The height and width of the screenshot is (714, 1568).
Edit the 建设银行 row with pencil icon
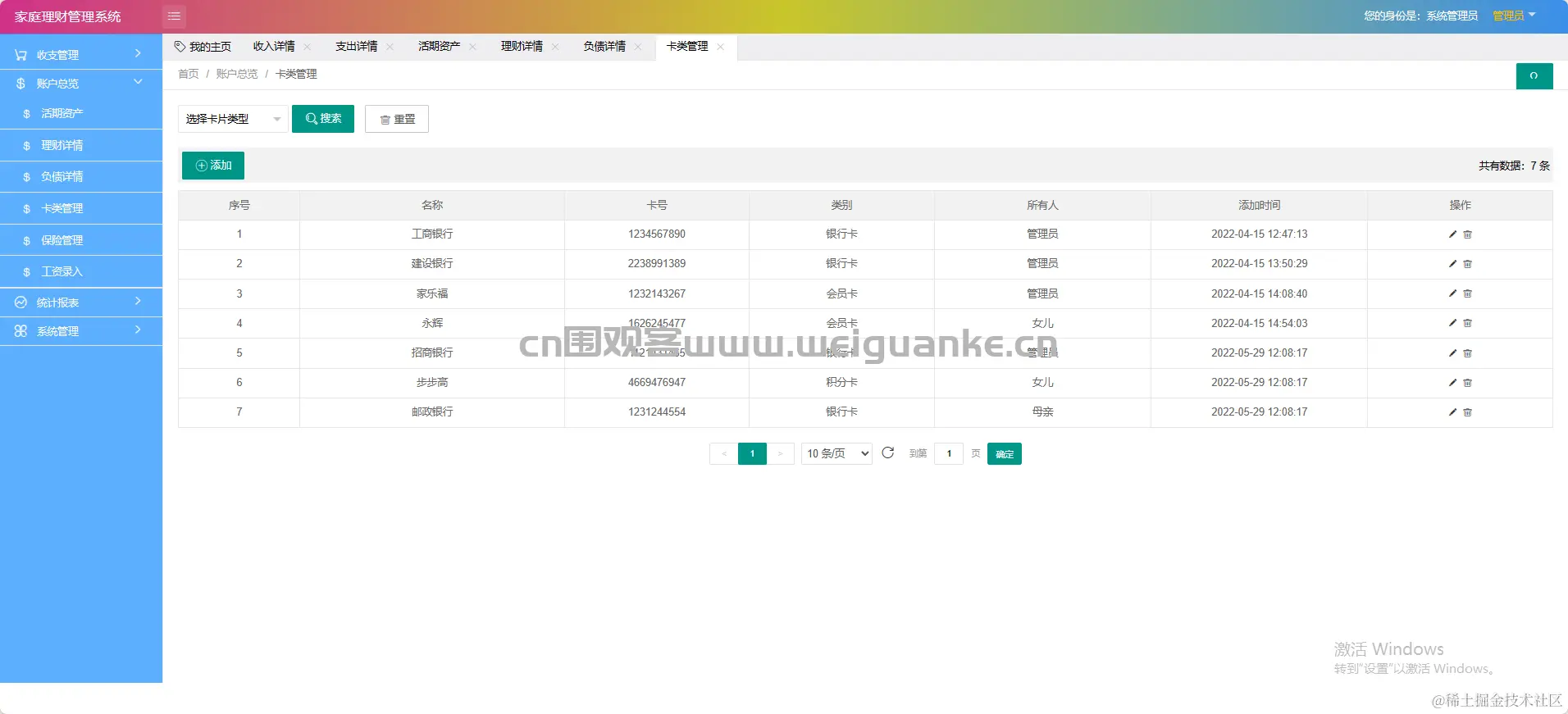coord(1452,264)
